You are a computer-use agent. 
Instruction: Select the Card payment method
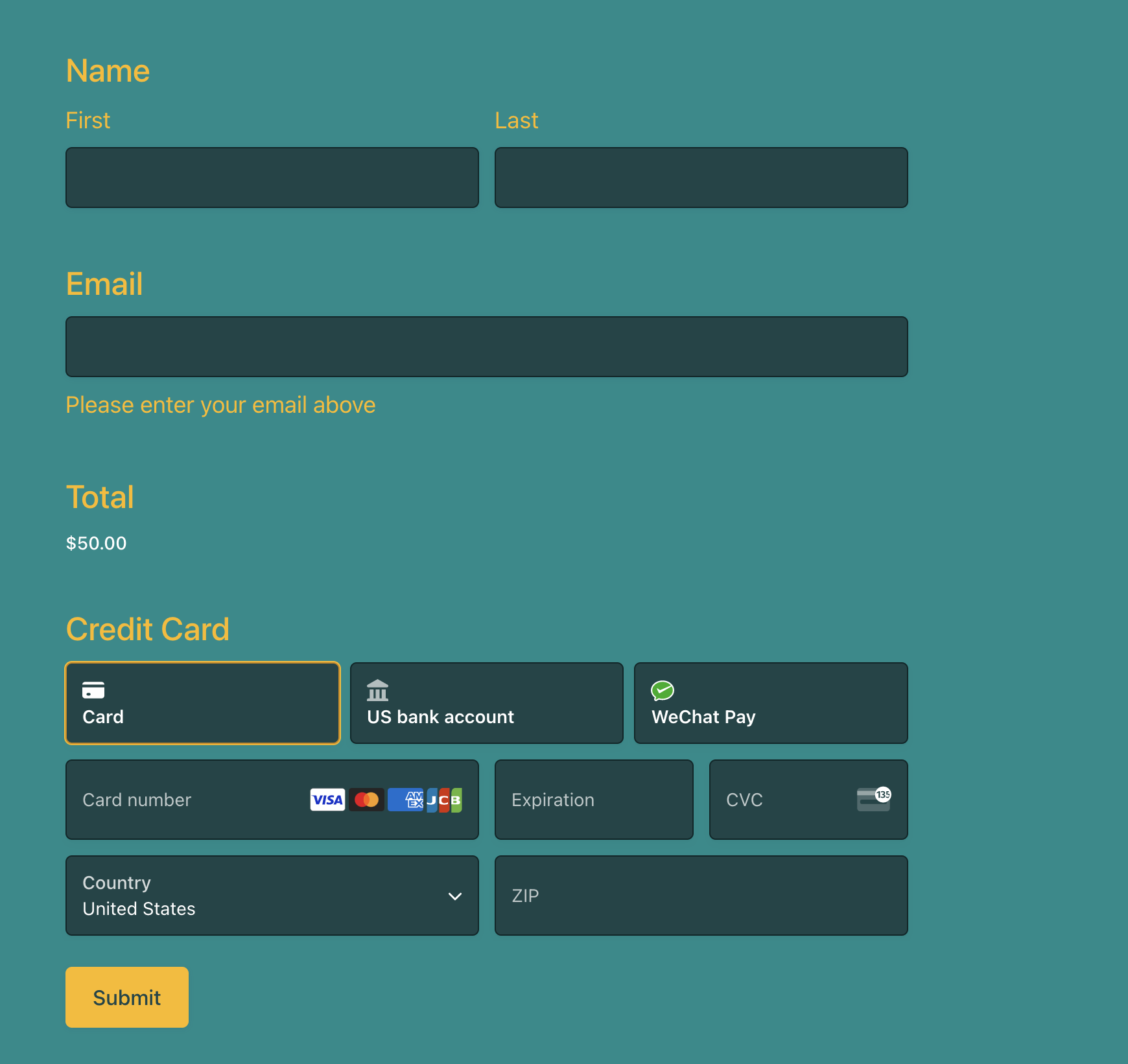click(202, 702)
